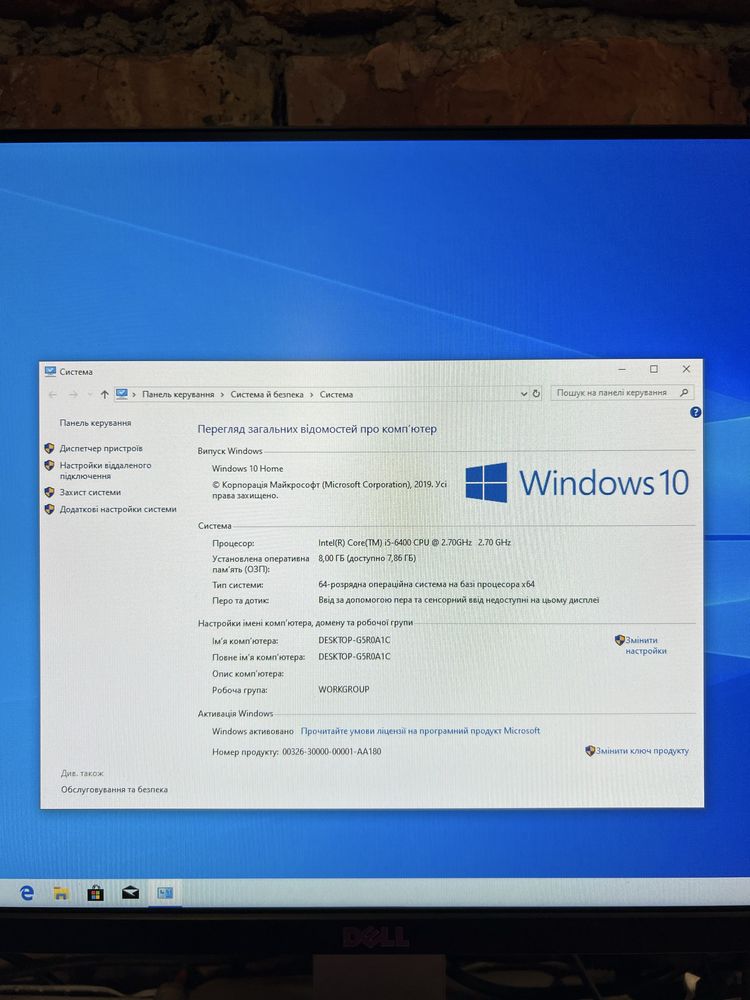Select the Windows 10 Home edition text
750x1000 pixels.
(x=247, y=468)
